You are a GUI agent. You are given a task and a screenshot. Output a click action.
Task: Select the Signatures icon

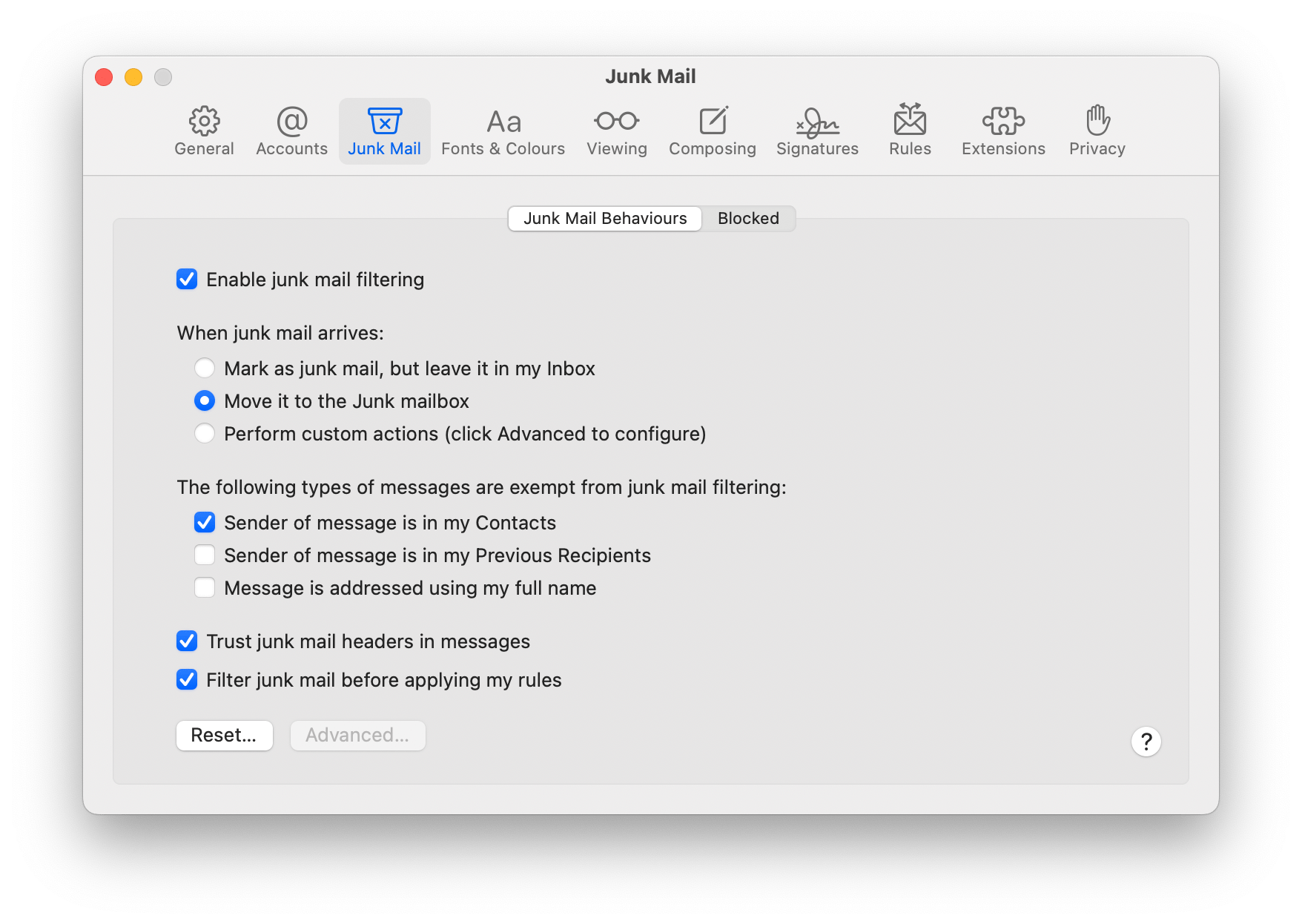click(x=816, y=131)
